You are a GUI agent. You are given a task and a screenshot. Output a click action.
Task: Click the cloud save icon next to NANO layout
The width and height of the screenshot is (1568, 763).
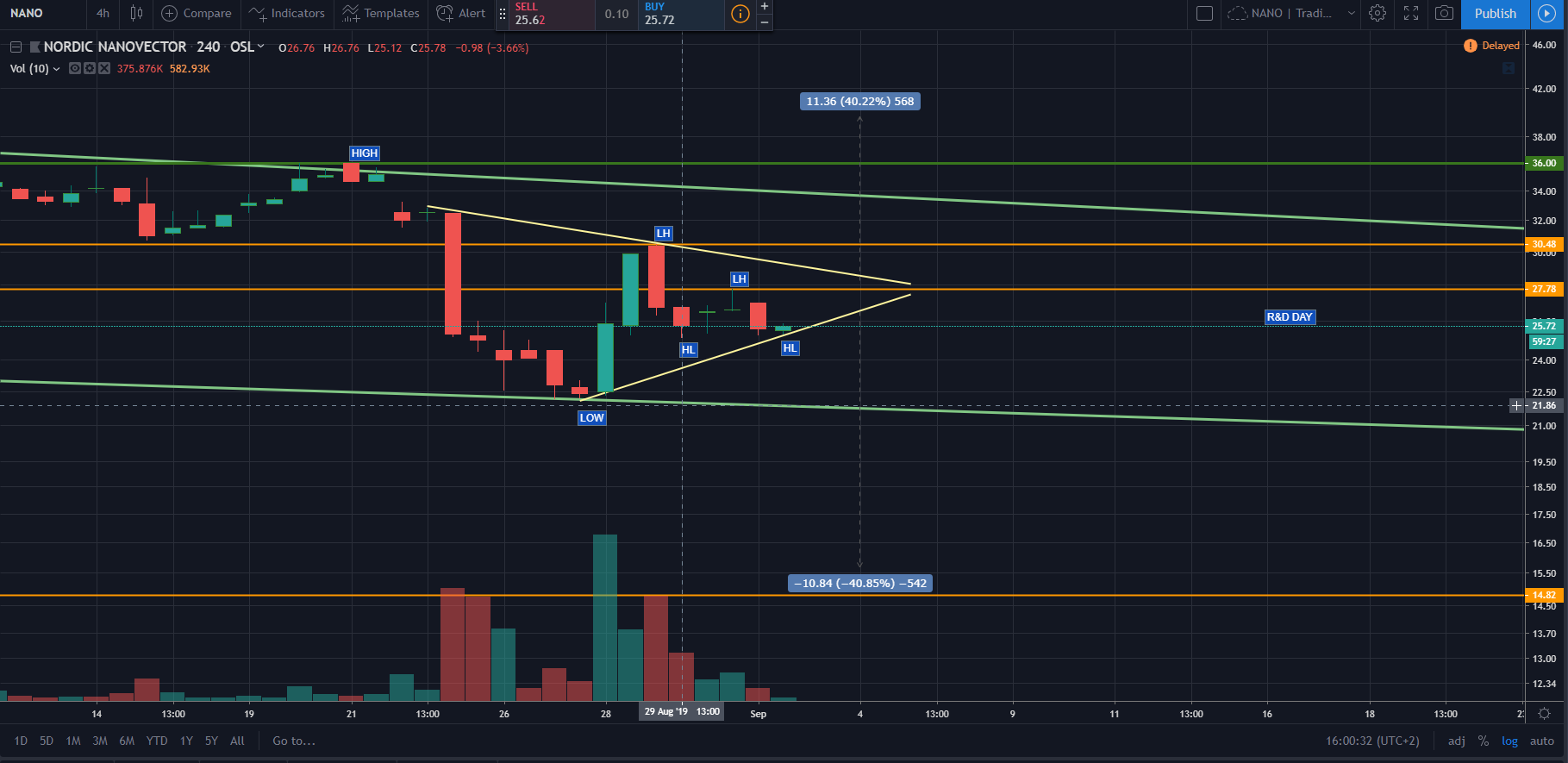tap(1236, 13)
